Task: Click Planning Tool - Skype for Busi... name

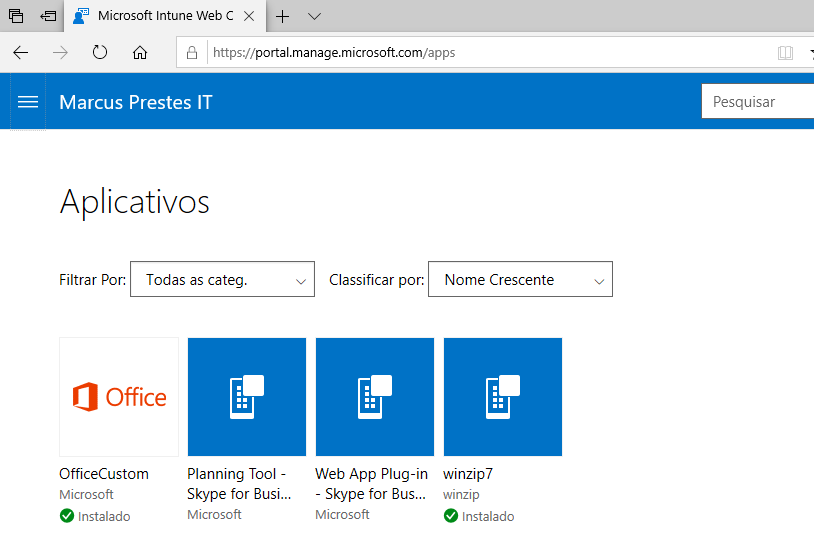Action: click(239, 483)
